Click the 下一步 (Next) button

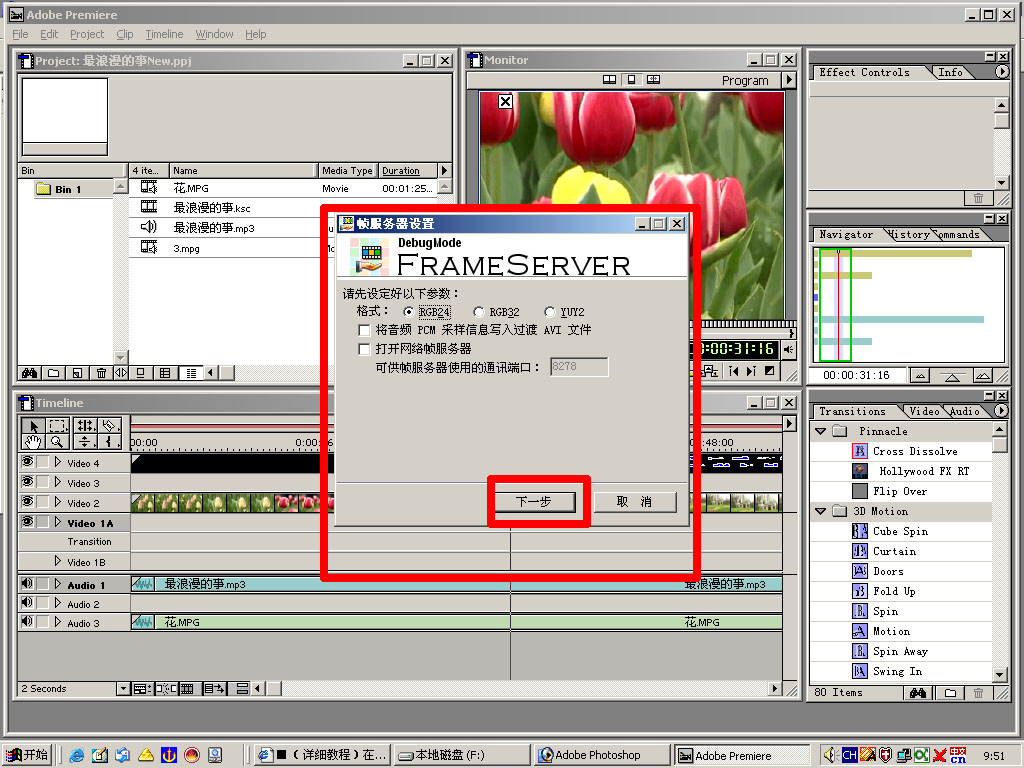535,502
